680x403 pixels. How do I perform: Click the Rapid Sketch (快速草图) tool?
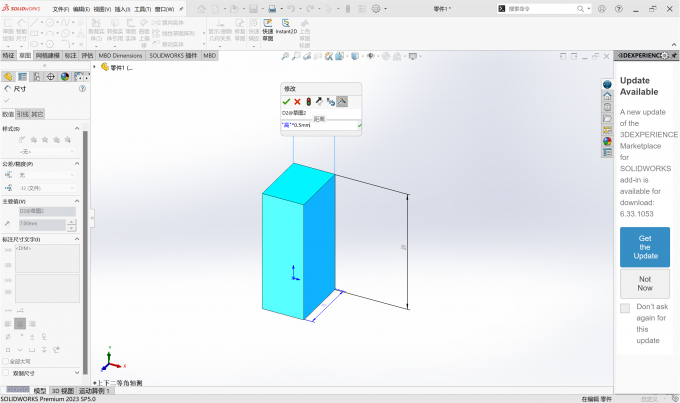coord(268,30)
